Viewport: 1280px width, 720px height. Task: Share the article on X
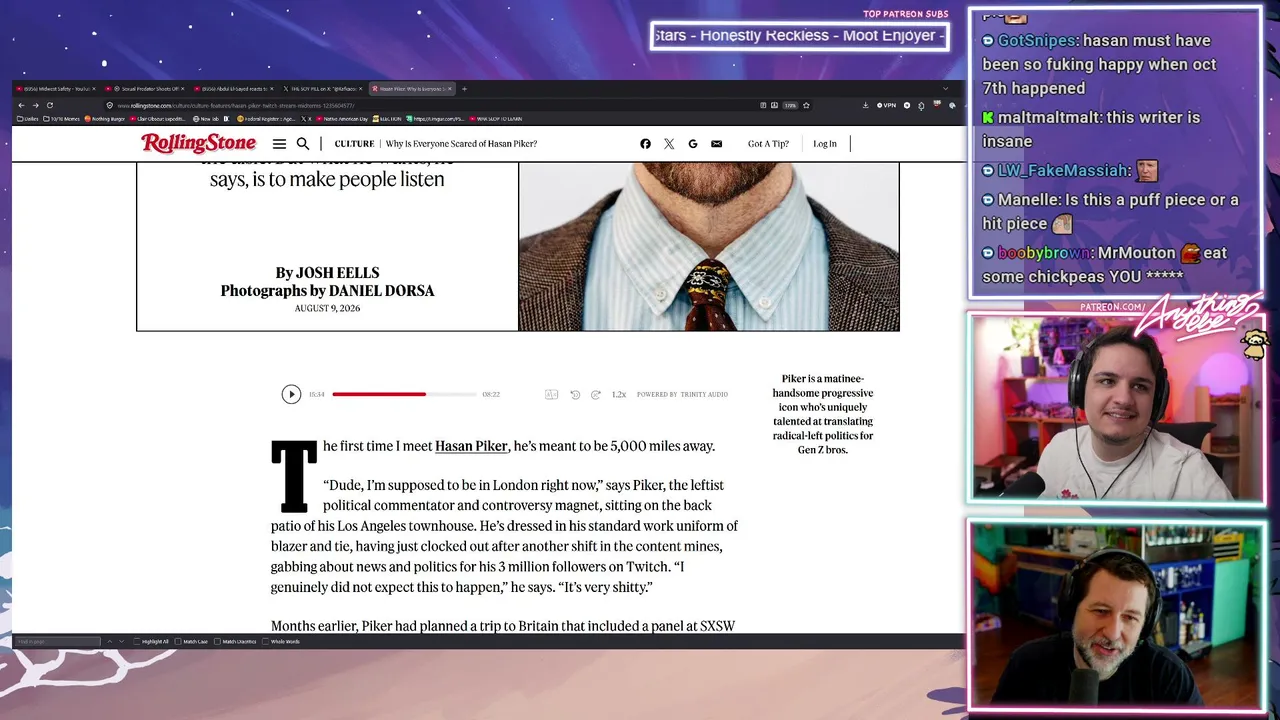pyautogui.click(x=669, y=144)
